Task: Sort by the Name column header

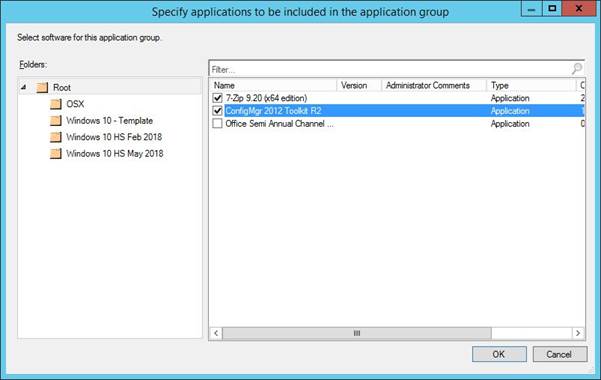Action: (x=273, y=85)
